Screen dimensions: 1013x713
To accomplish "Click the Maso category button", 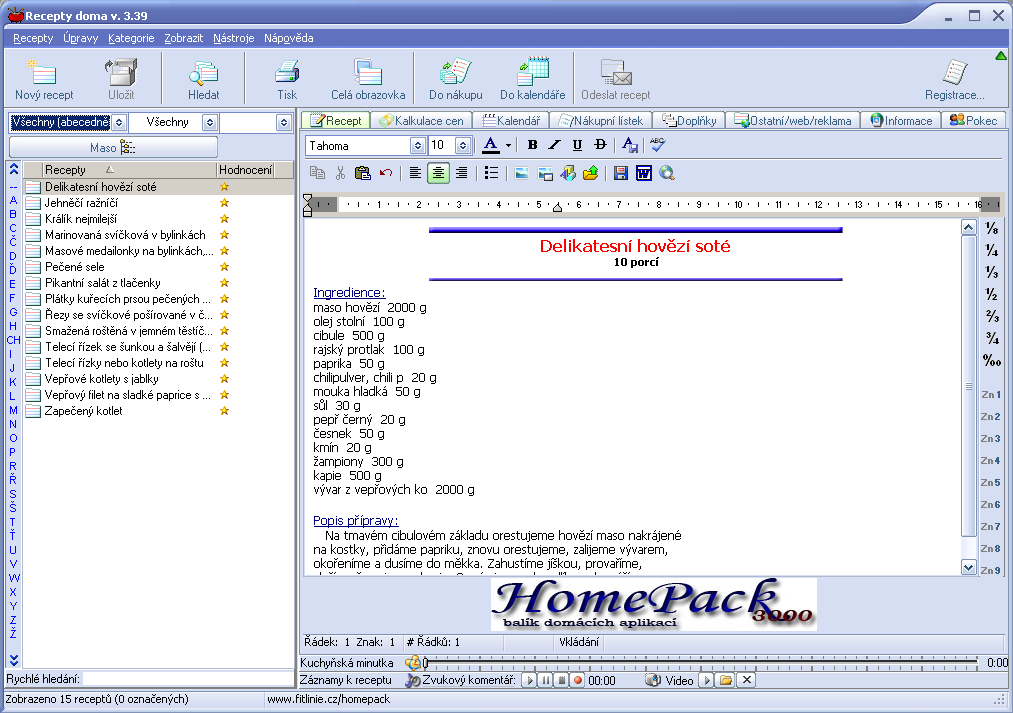I will point(113,148).
